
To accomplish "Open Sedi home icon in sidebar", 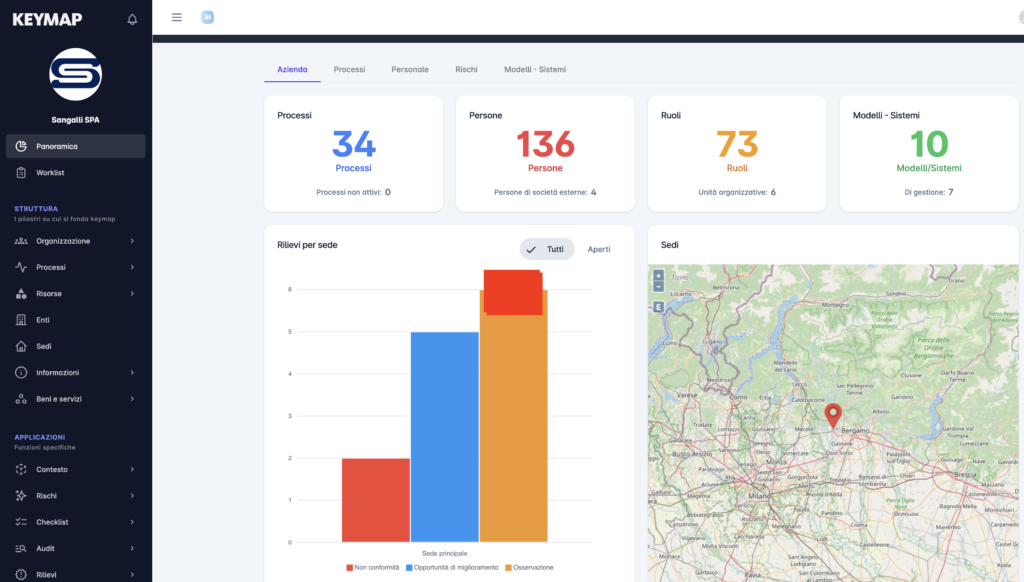I will coord(21,346).
